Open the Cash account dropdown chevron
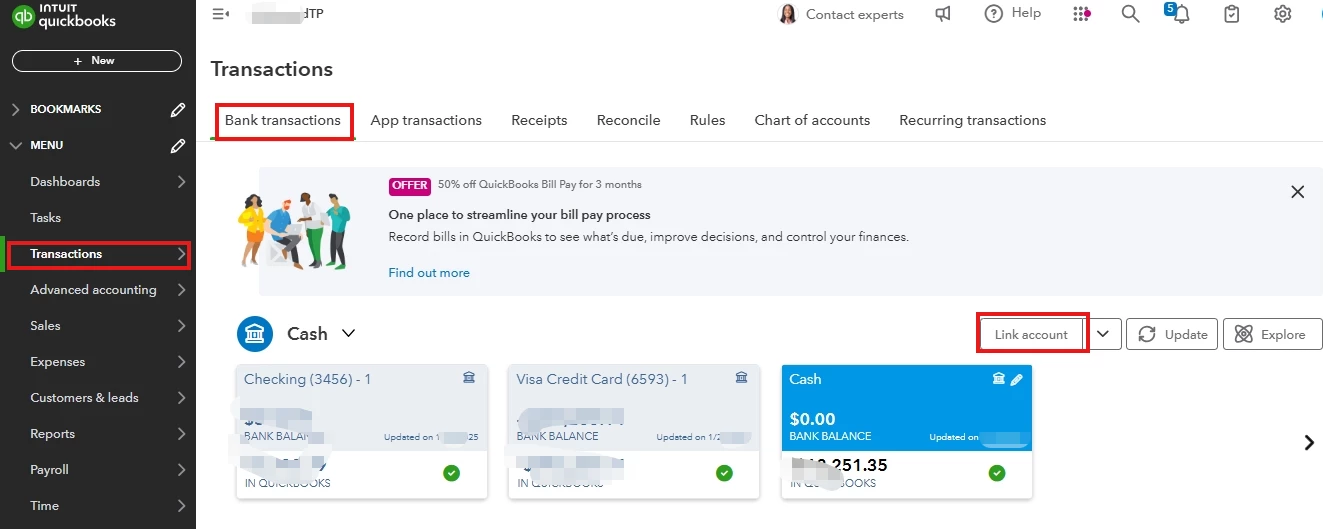Viewport: 1323px width, 529px height. pyautogui.click(x=348, y=334)
